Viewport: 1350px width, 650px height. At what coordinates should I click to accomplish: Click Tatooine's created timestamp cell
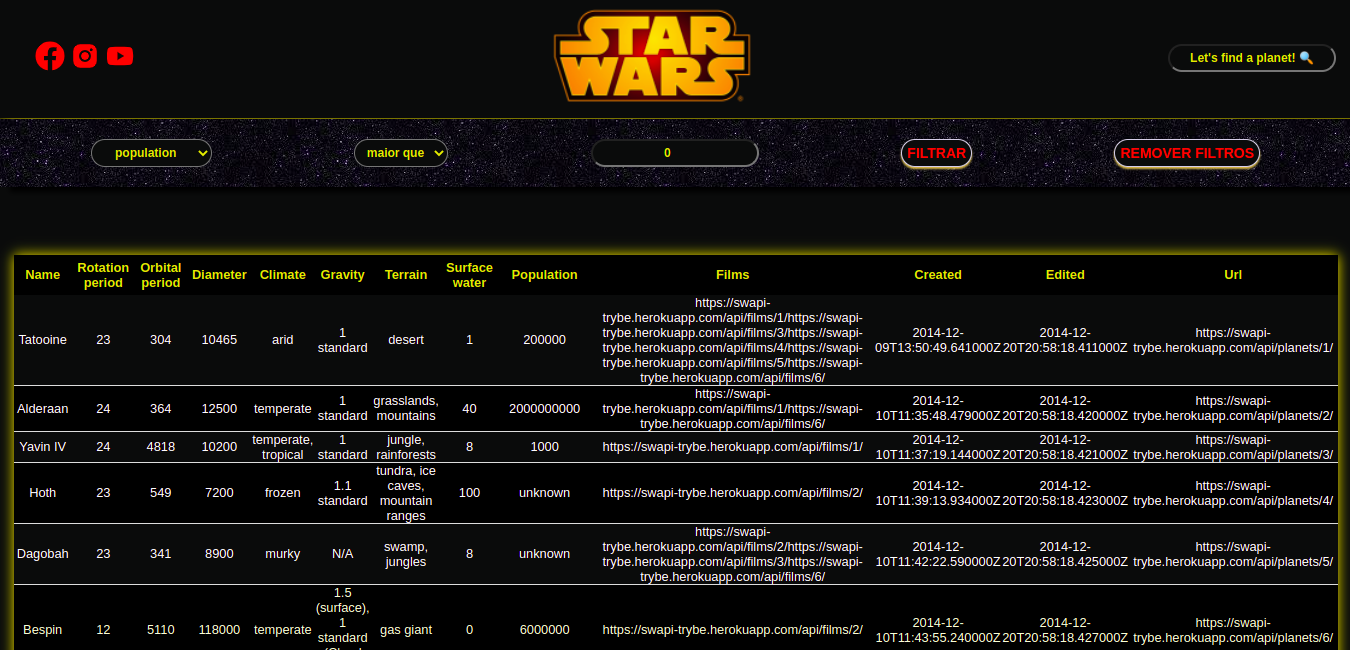(x=938, y=340)
